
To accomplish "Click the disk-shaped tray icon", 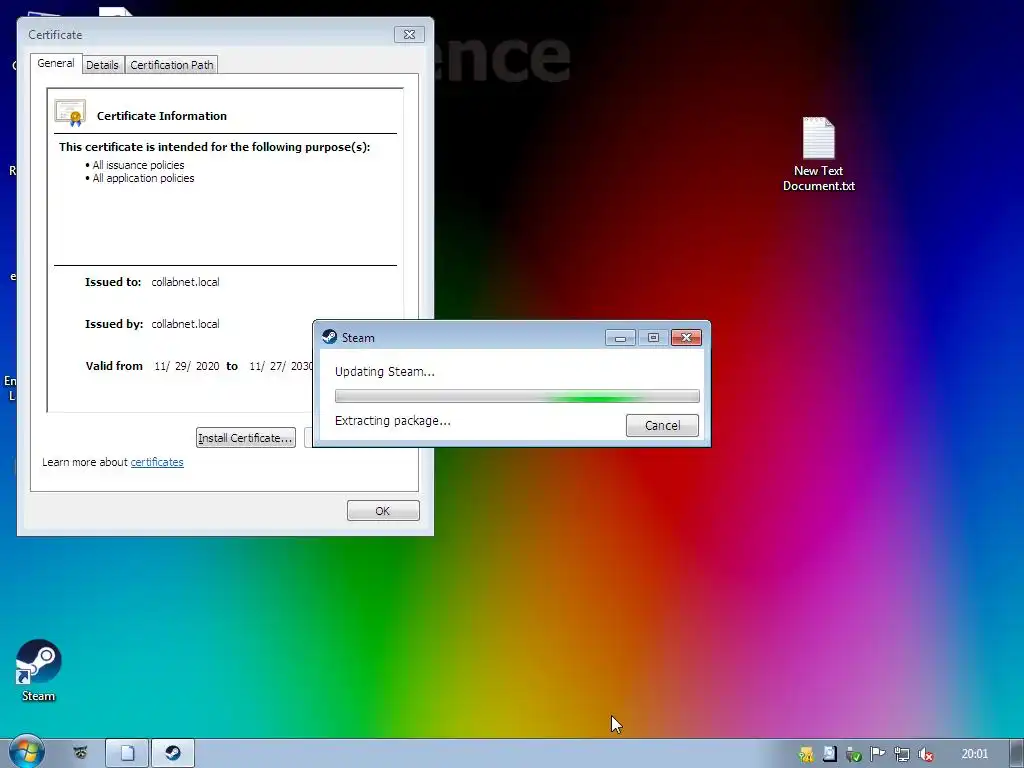I will (829, 754).
